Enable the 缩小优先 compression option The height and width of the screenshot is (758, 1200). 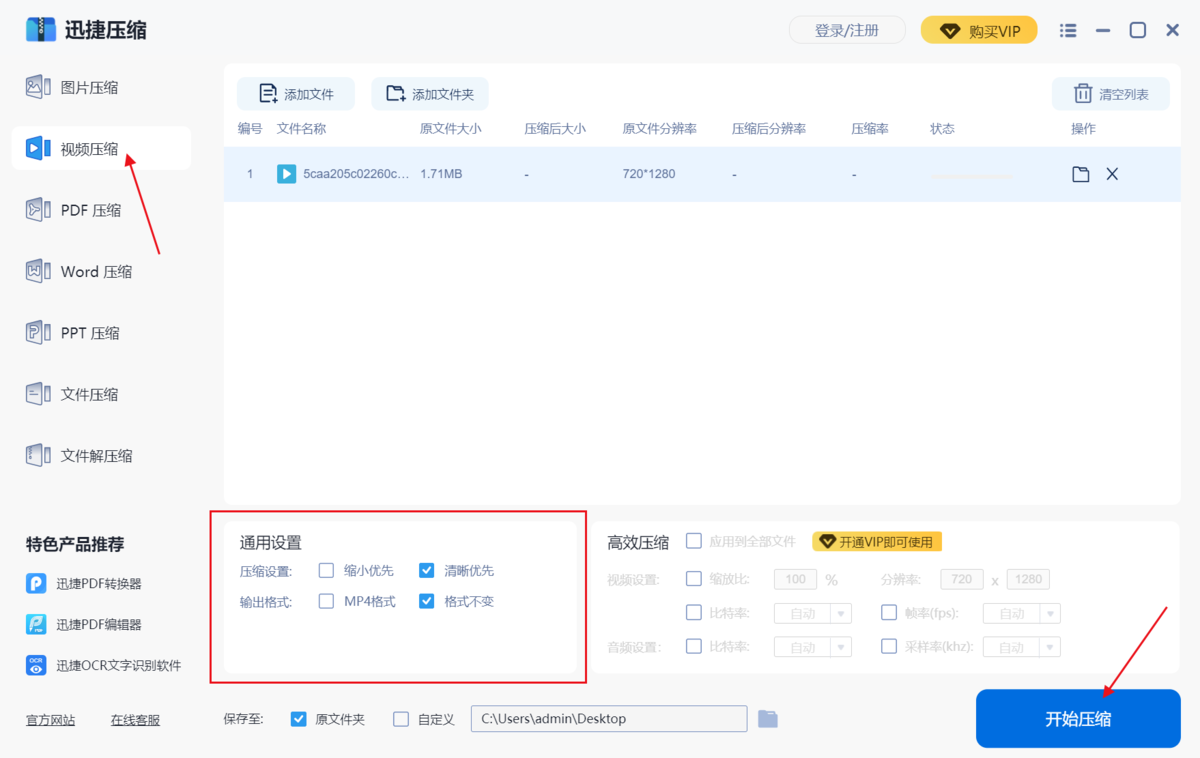327,570
